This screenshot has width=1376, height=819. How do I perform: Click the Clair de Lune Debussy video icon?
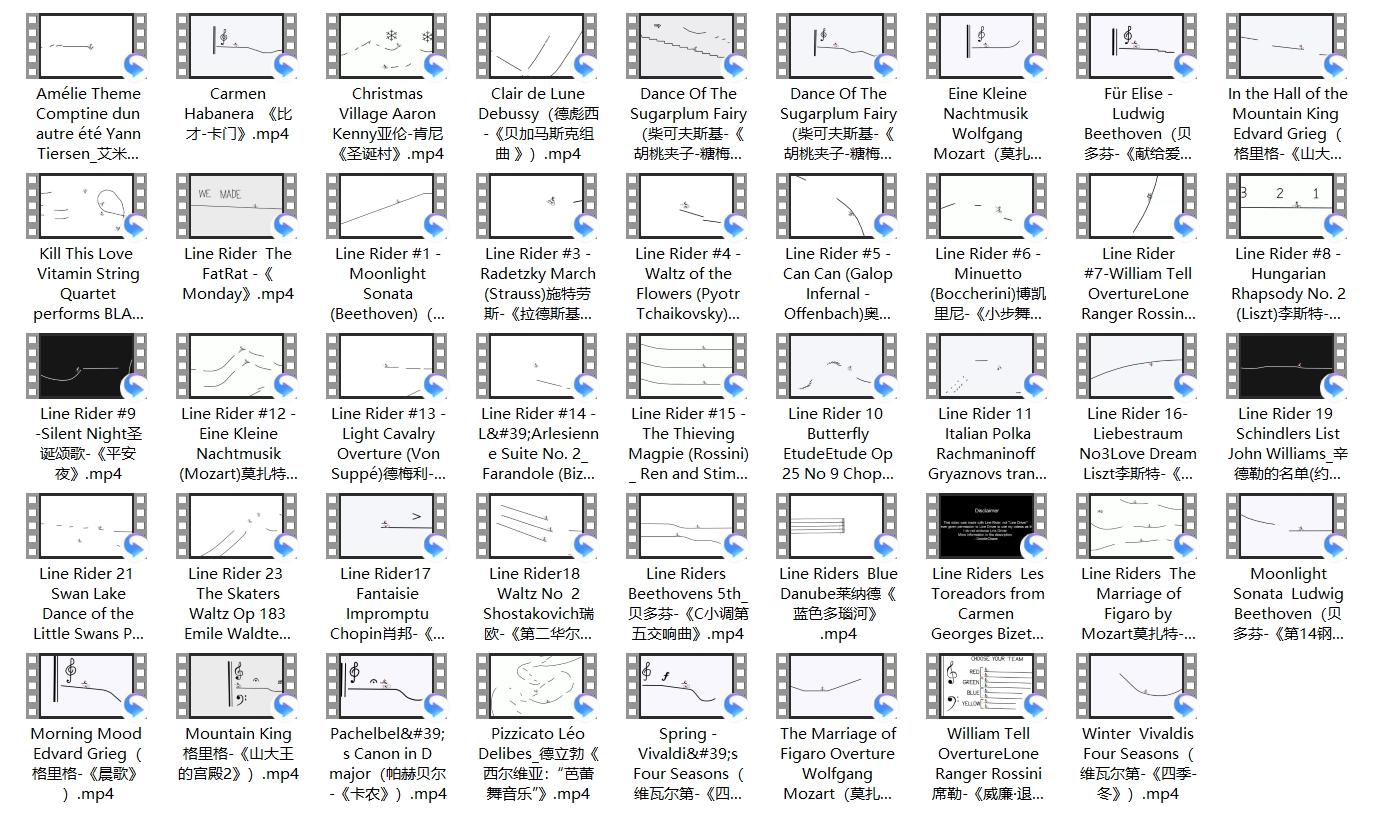coord(537,46)
